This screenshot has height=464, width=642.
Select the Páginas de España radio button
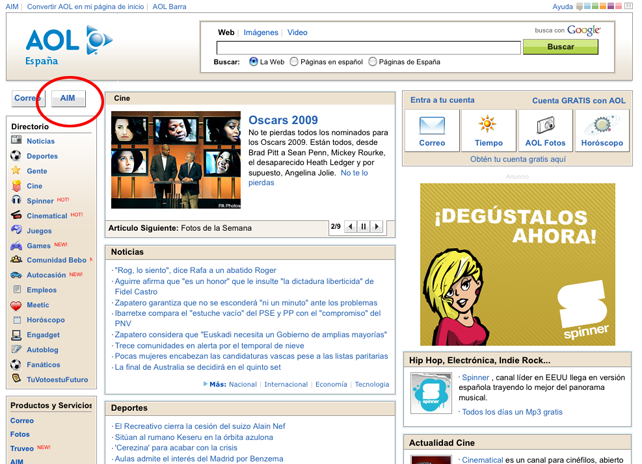point(372,61)
